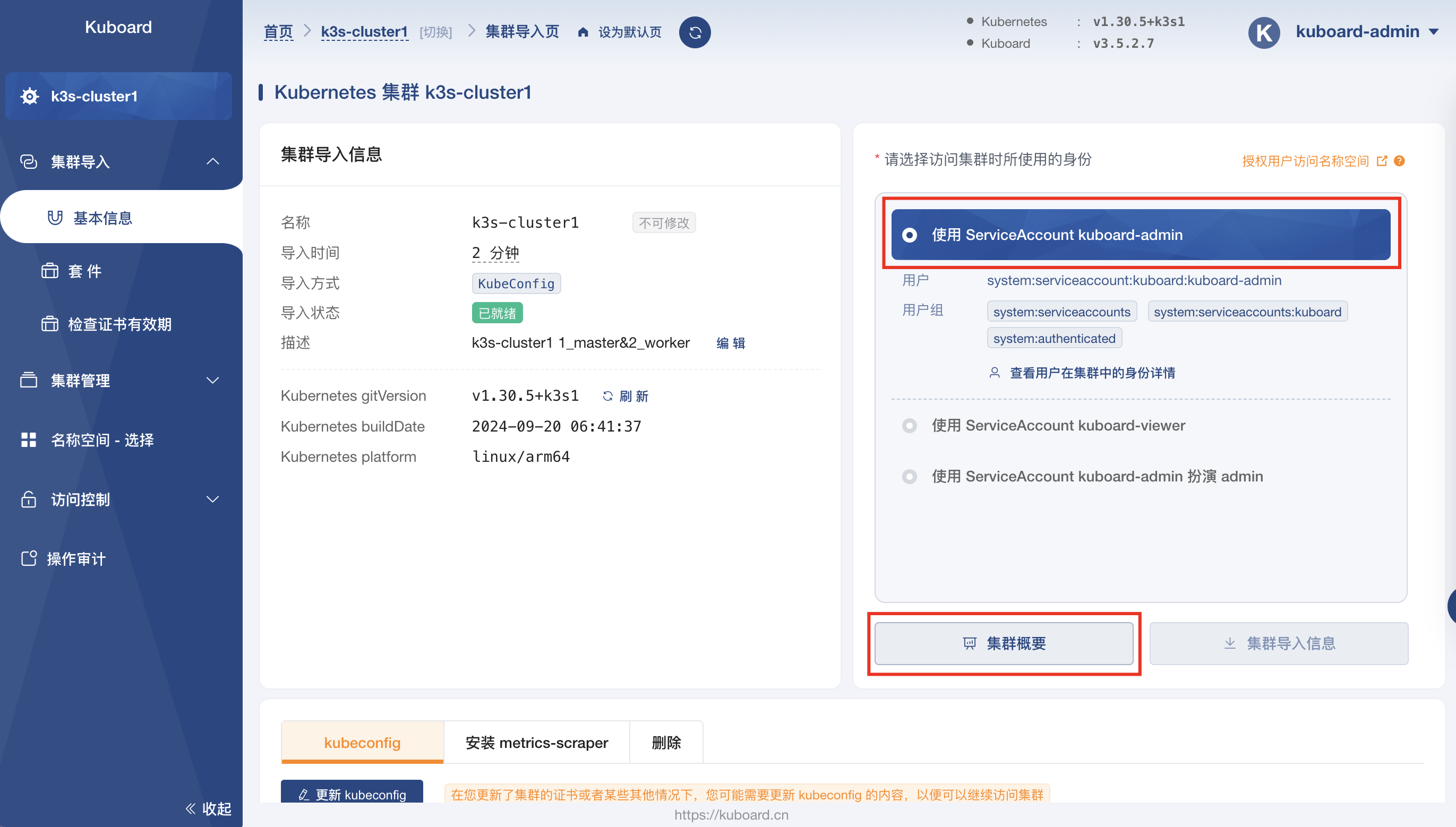Click [切换] to switch cluster
The image size is (1456, 827).
[x=436, y=32]
